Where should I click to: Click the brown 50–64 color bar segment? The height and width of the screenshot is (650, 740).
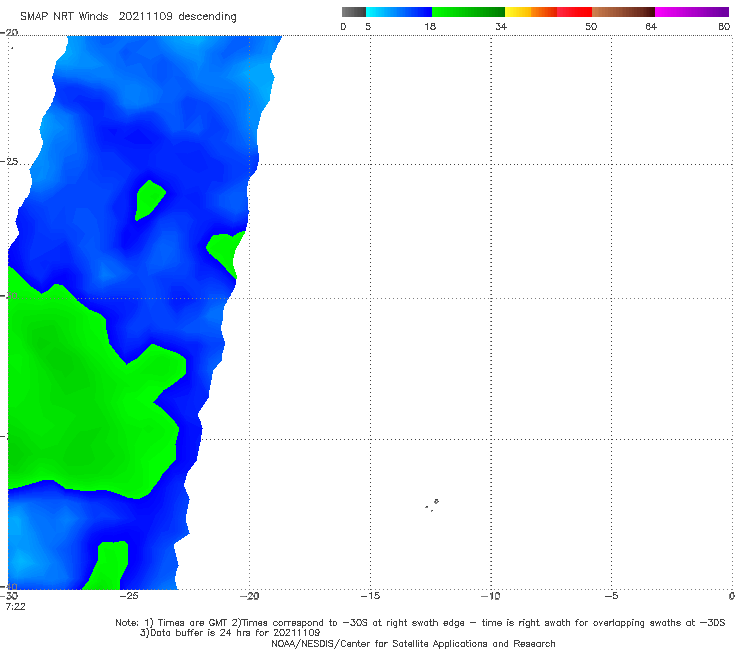[623, 12]
